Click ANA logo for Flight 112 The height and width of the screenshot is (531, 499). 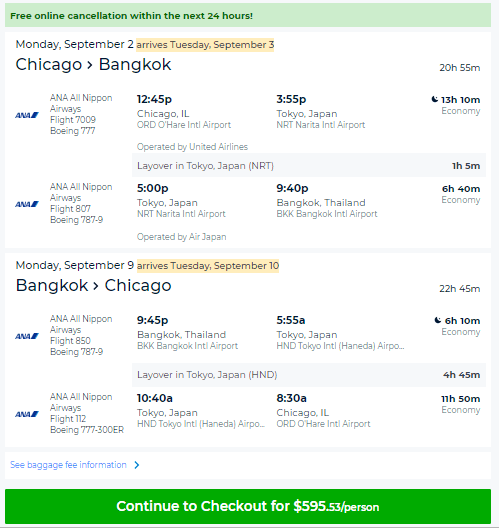click(x=27, y=414)
